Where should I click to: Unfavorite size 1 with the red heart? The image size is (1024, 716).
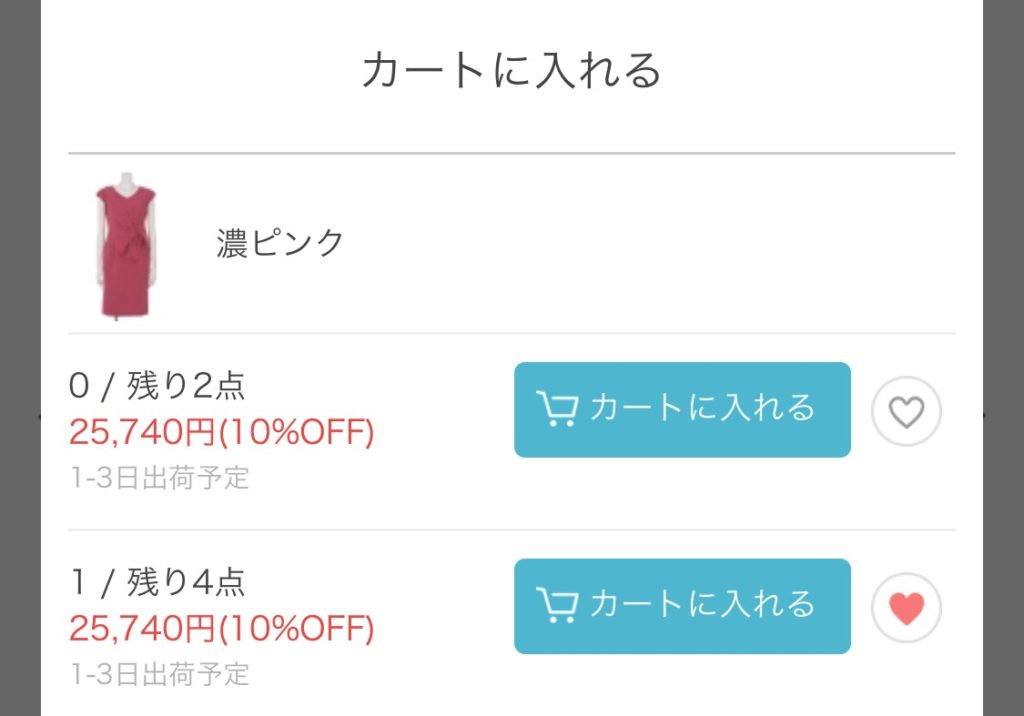[906, 608]
